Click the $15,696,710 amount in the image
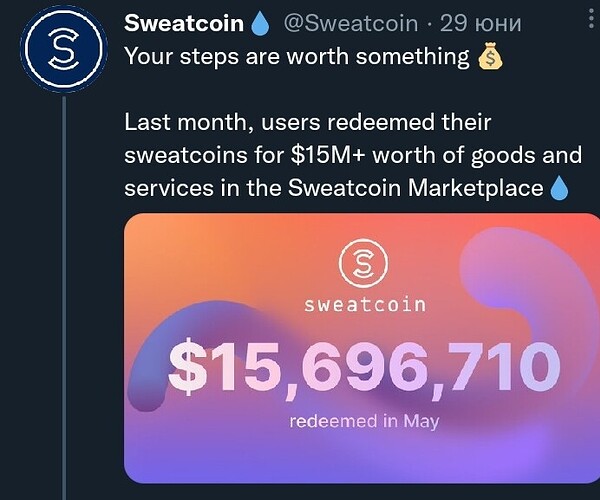 pos(364,367)
